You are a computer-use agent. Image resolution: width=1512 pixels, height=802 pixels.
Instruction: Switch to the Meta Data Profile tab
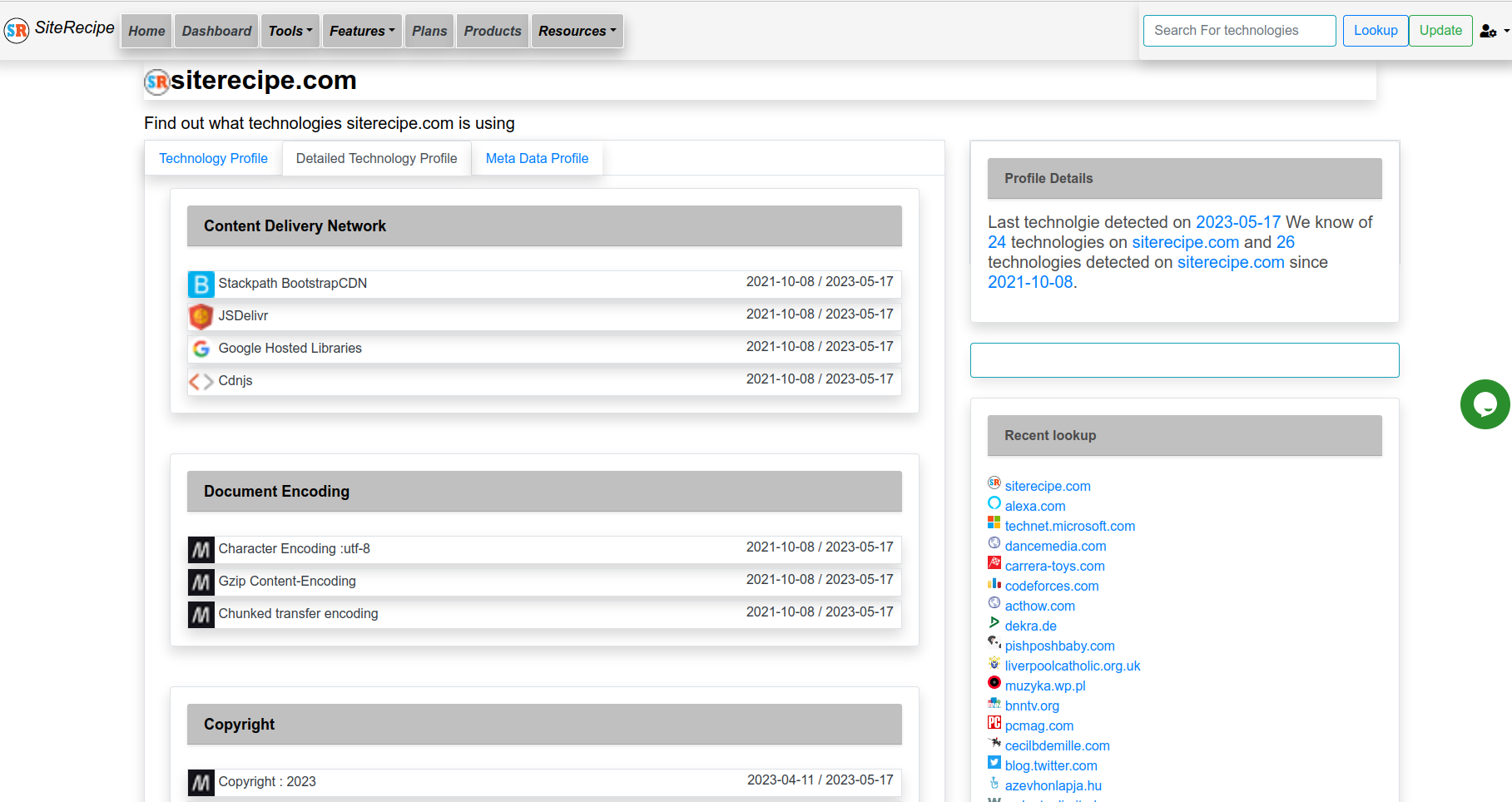point(537,158)
